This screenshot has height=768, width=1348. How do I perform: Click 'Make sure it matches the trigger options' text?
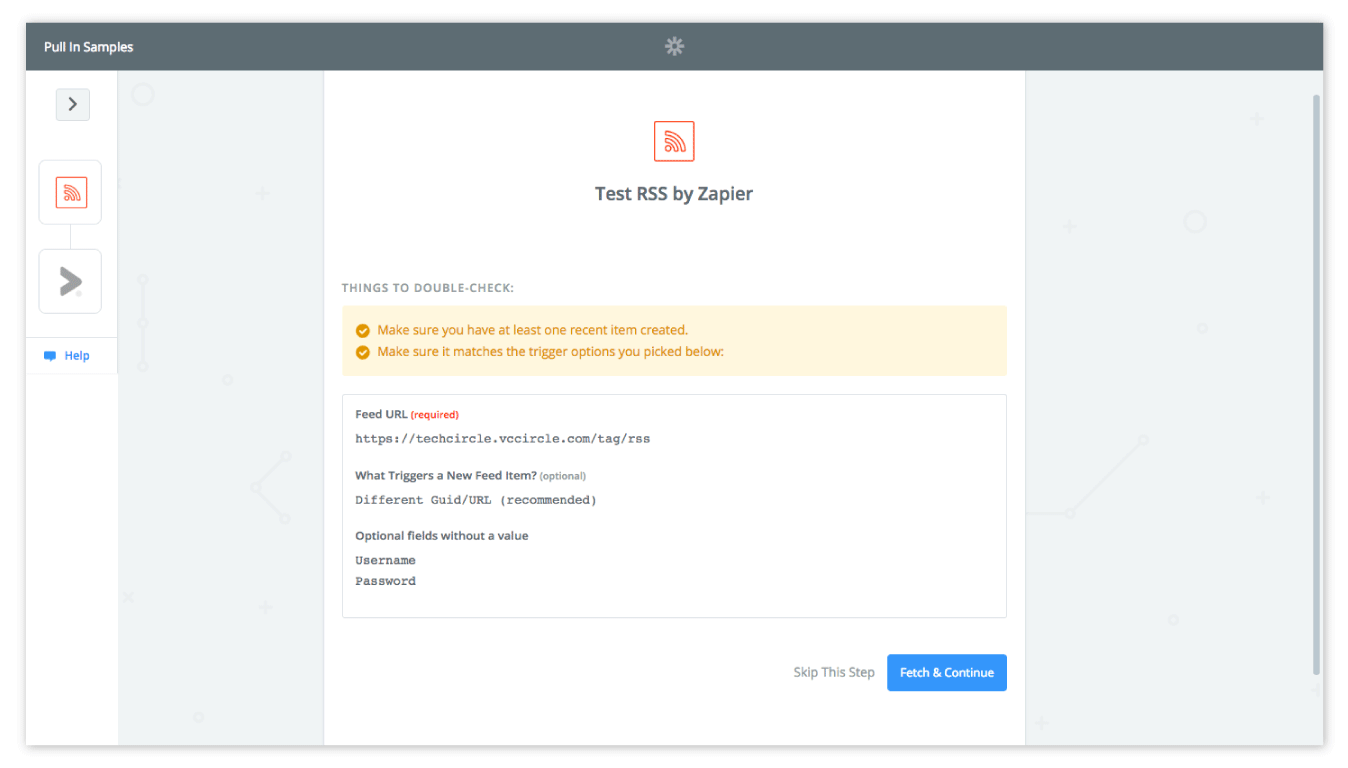(550, 352)
